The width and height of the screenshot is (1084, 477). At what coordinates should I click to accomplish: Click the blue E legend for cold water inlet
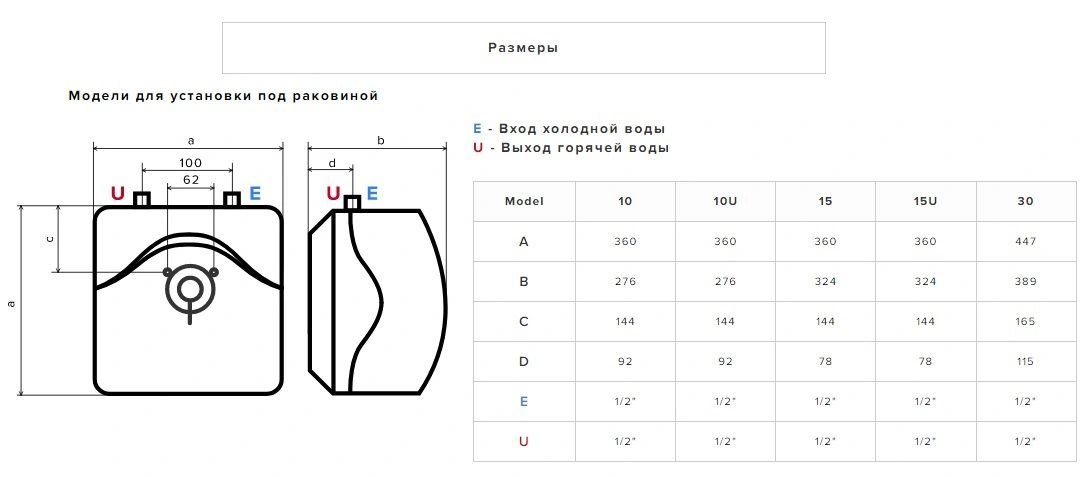click(x=478, y=129)
